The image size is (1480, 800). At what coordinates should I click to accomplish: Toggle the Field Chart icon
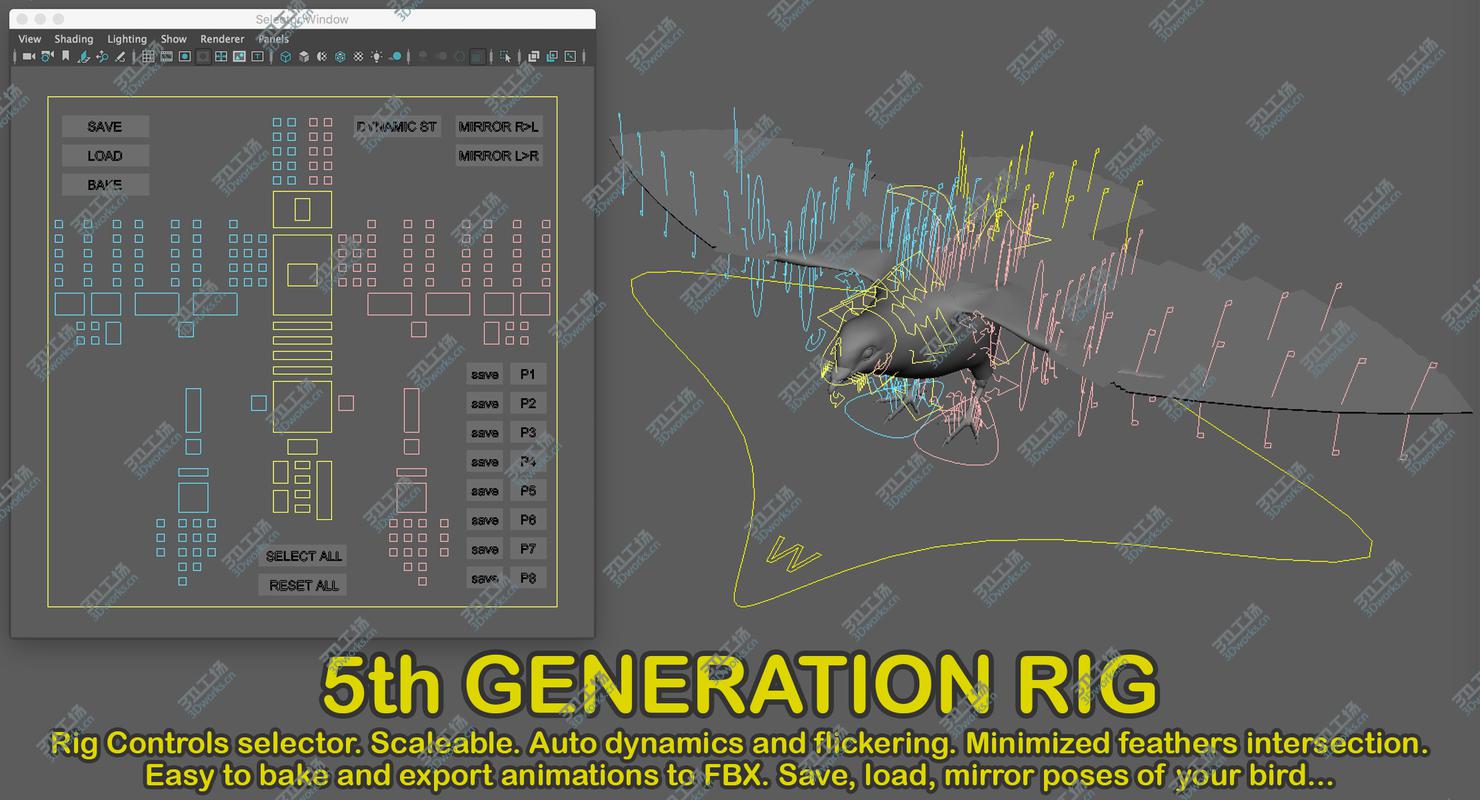pos(221,57)
